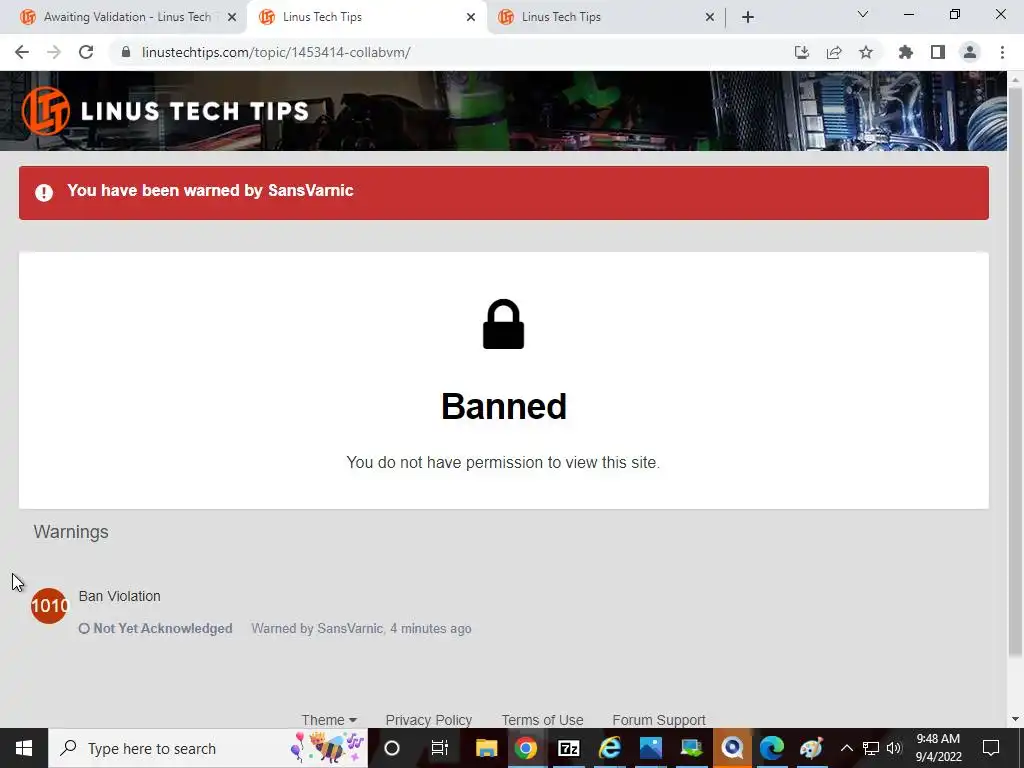This screenshot has width=1024, height=768.
Task: Open Chrome three-dot menu
Action: 1002,52
